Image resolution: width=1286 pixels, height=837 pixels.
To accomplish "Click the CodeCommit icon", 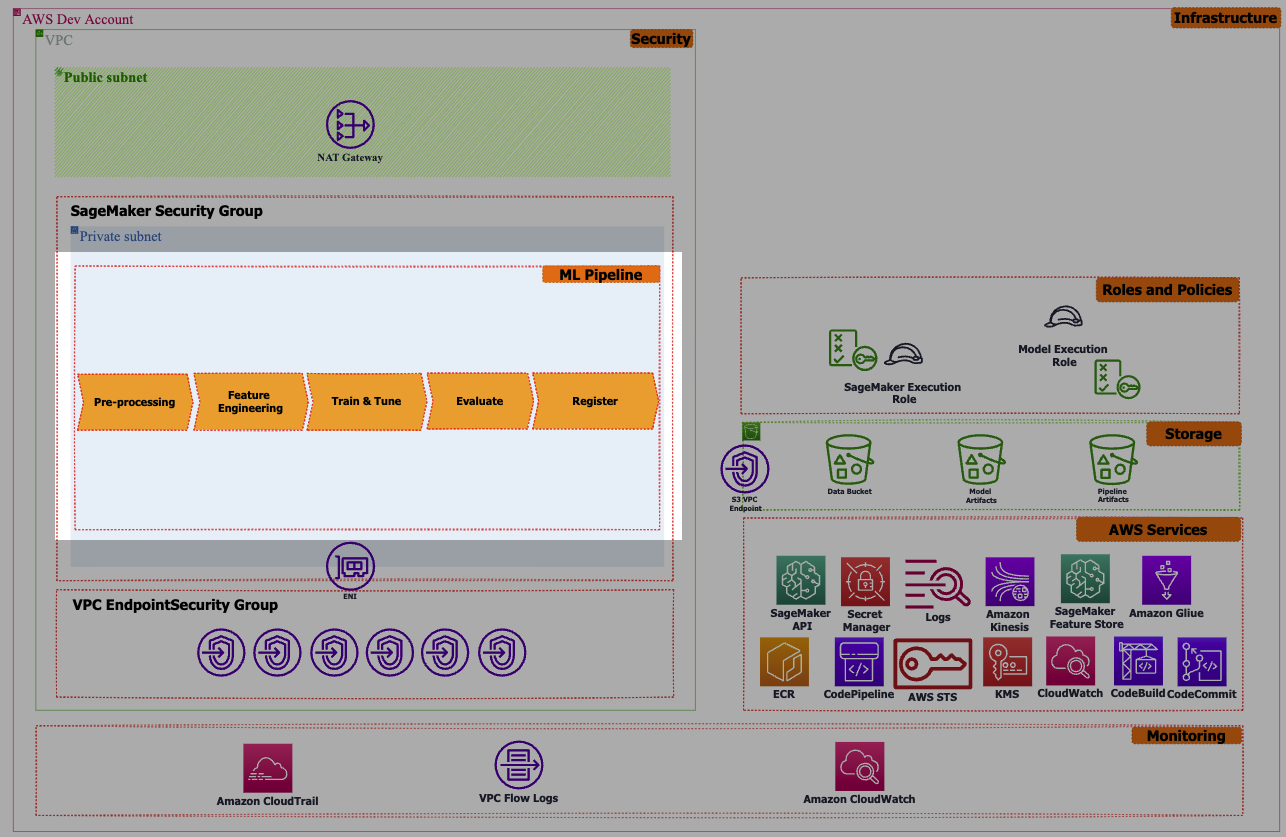I will tap(1202, 661).
